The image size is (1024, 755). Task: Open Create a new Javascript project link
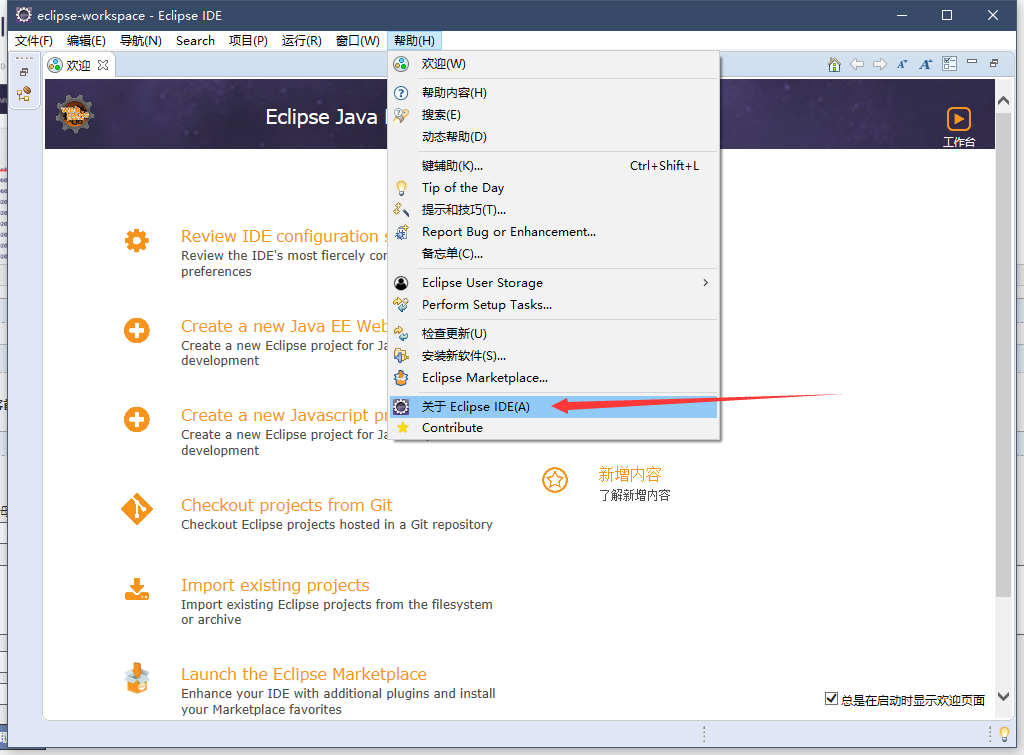point(284,415)
